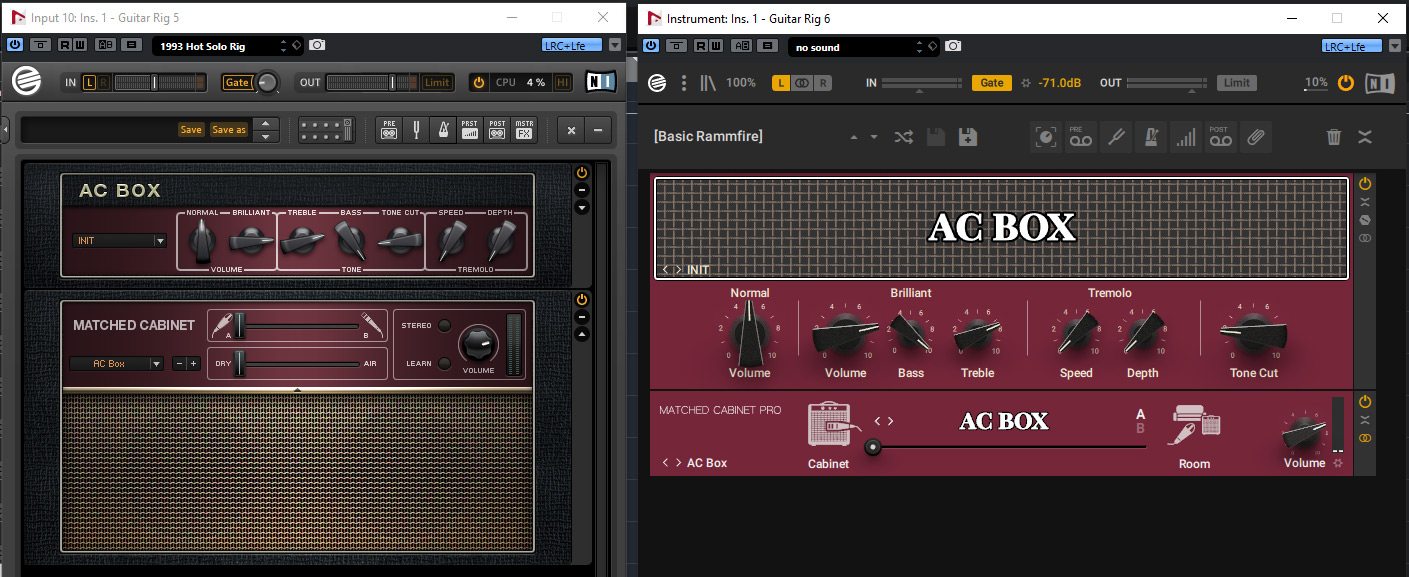Enable the Limit button in Guitar Rig 6
This screenshot has width=1409, height=577.
click(1237, 83)
